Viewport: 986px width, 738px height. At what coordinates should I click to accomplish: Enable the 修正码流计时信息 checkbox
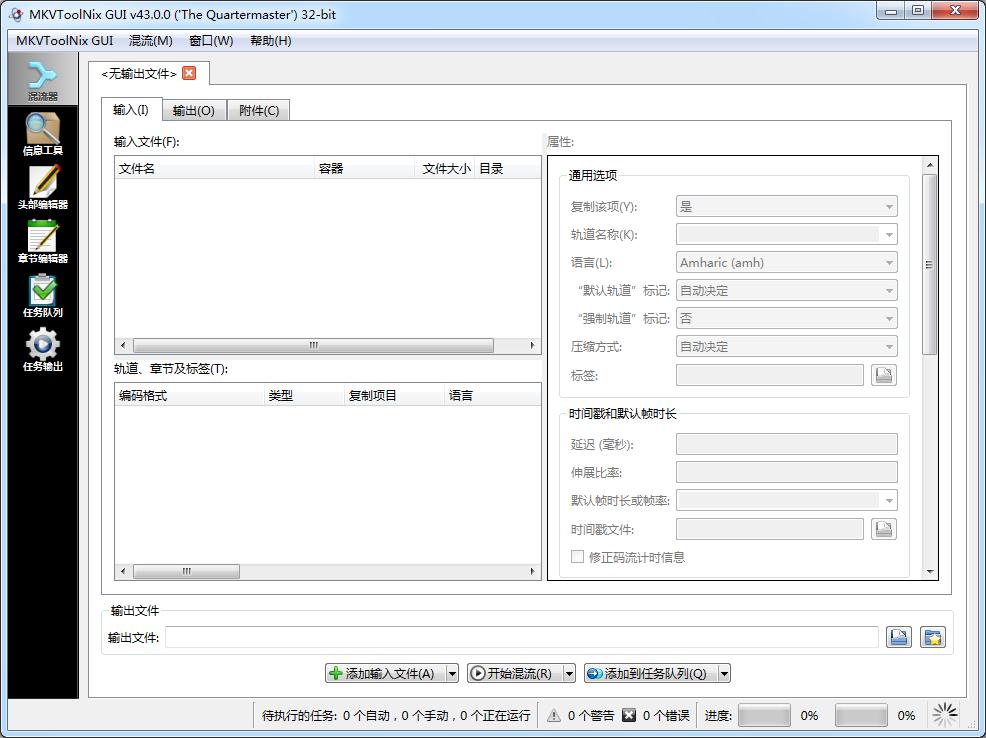click(x=578, y=557)
